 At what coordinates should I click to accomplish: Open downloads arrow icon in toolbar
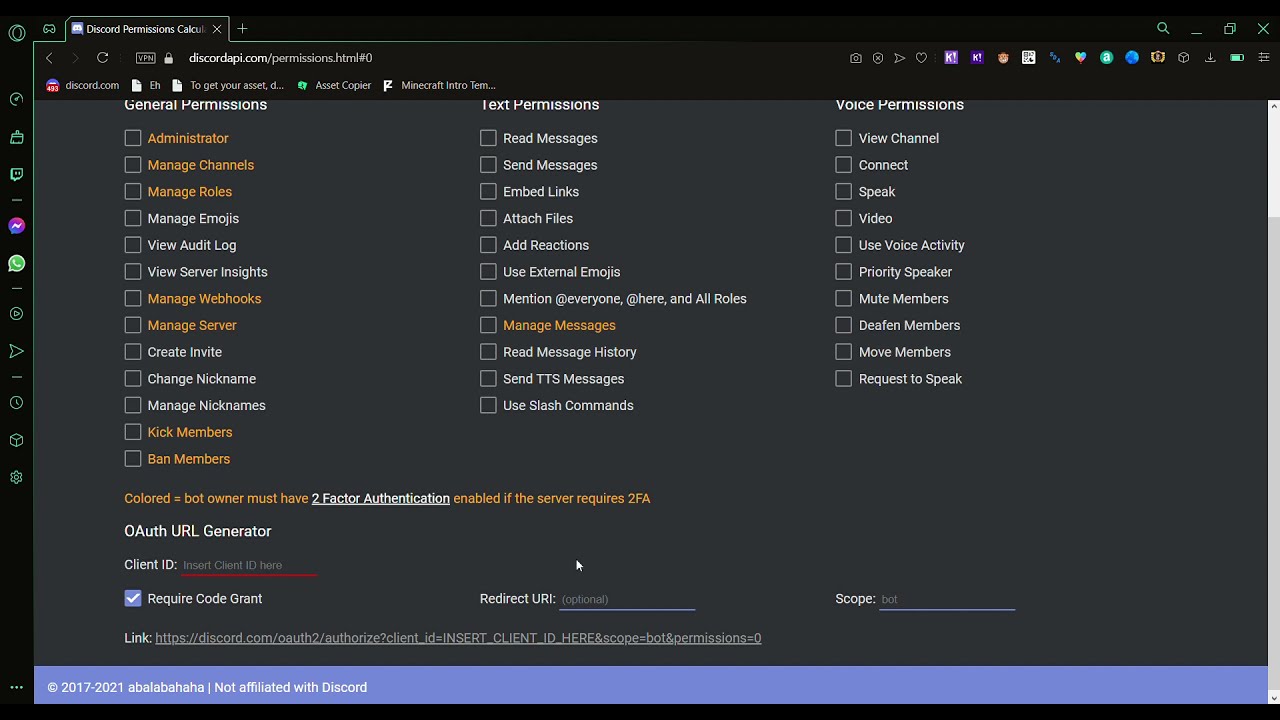coord(1210,58)
